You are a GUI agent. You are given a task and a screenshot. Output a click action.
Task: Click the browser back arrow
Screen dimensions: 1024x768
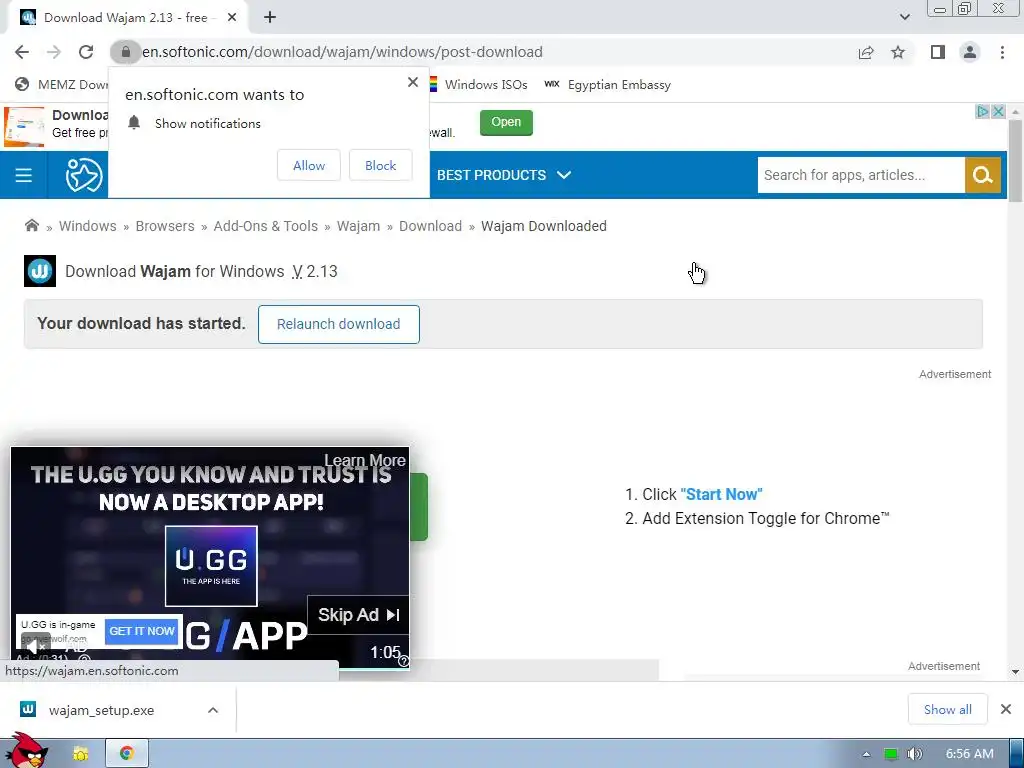(22, 52)
